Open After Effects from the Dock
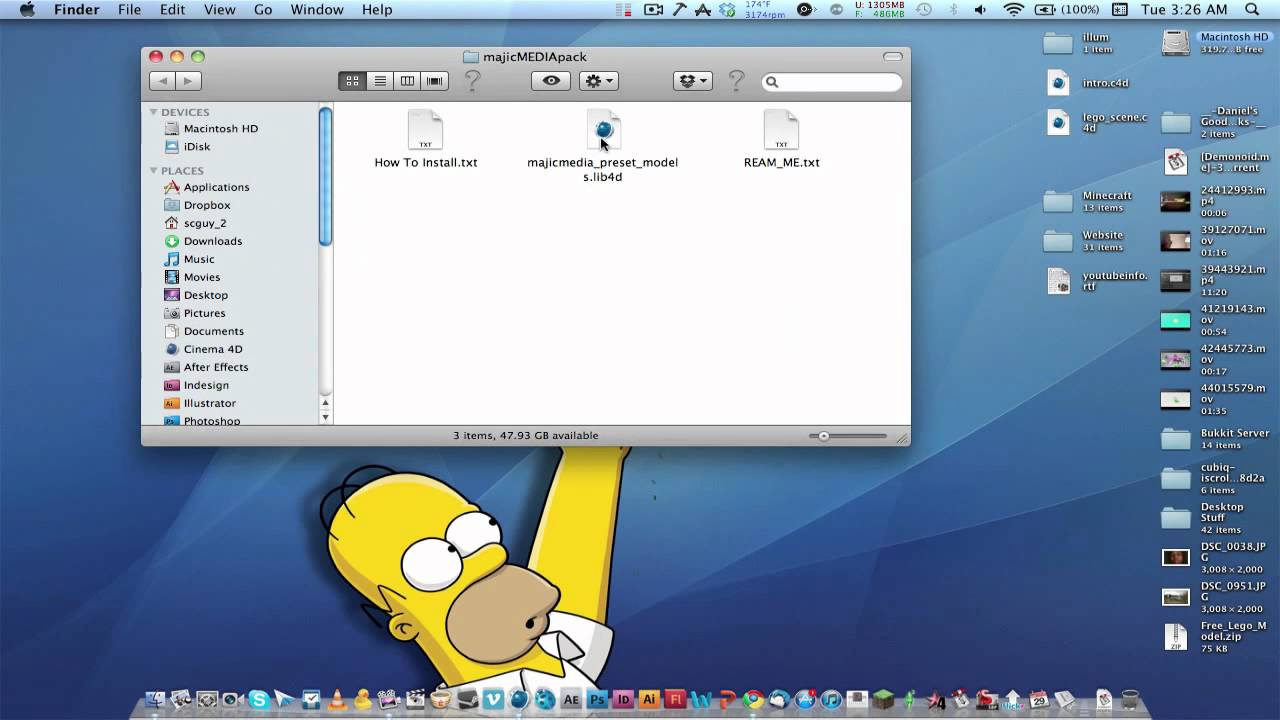Screen dimensions: 1280x720 572,700
